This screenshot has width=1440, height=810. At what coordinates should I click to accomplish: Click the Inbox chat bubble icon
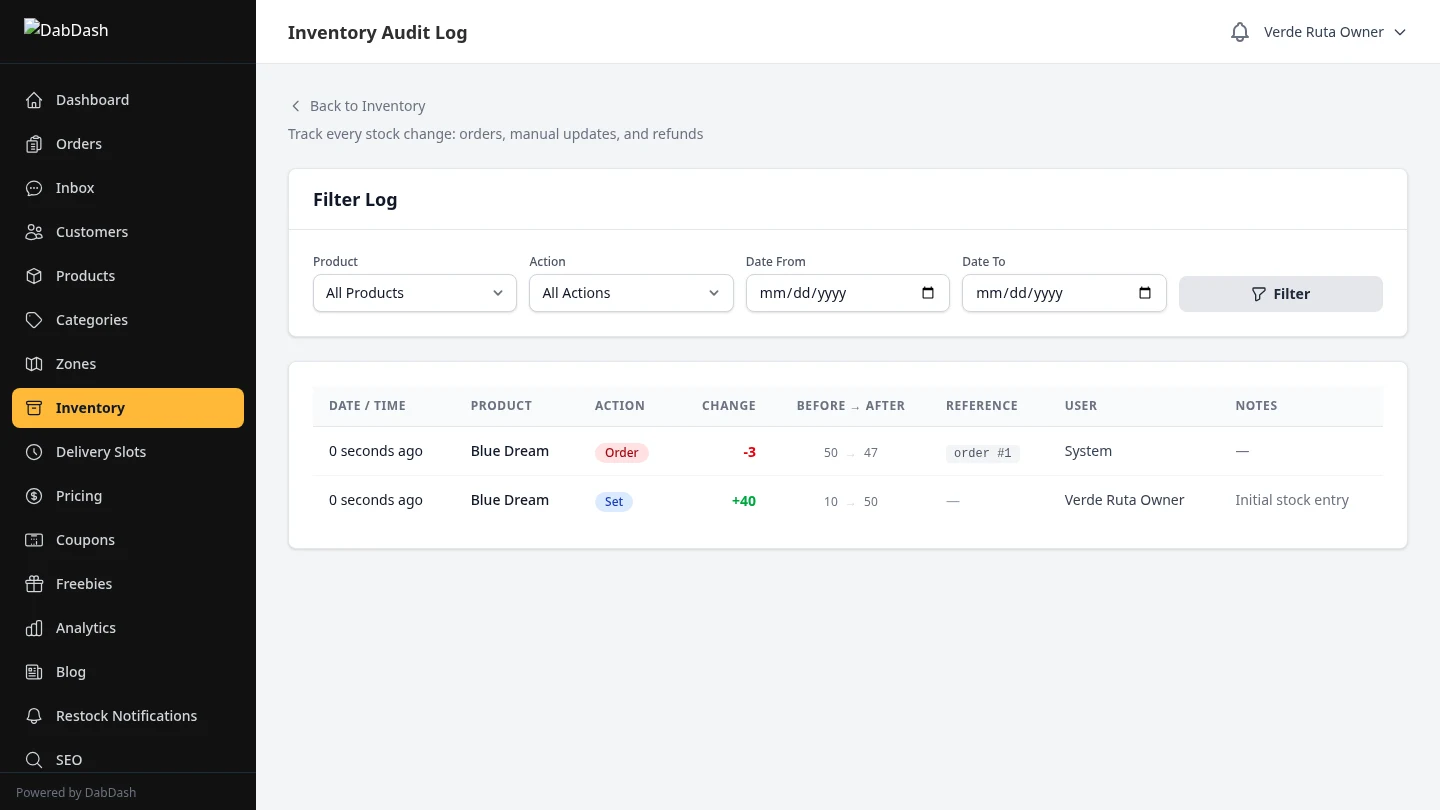[x=34, y=188]
